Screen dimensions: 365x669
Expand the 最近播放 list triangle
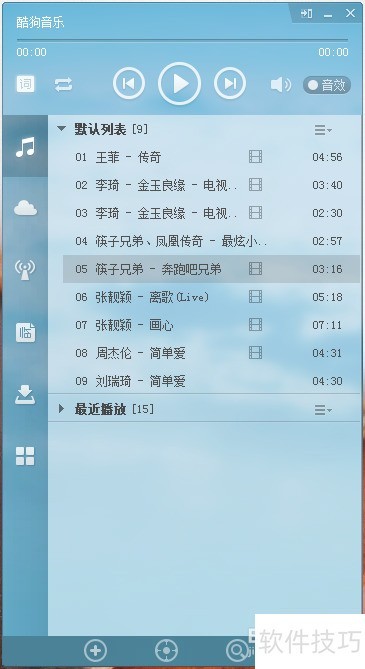coord(61,408)
